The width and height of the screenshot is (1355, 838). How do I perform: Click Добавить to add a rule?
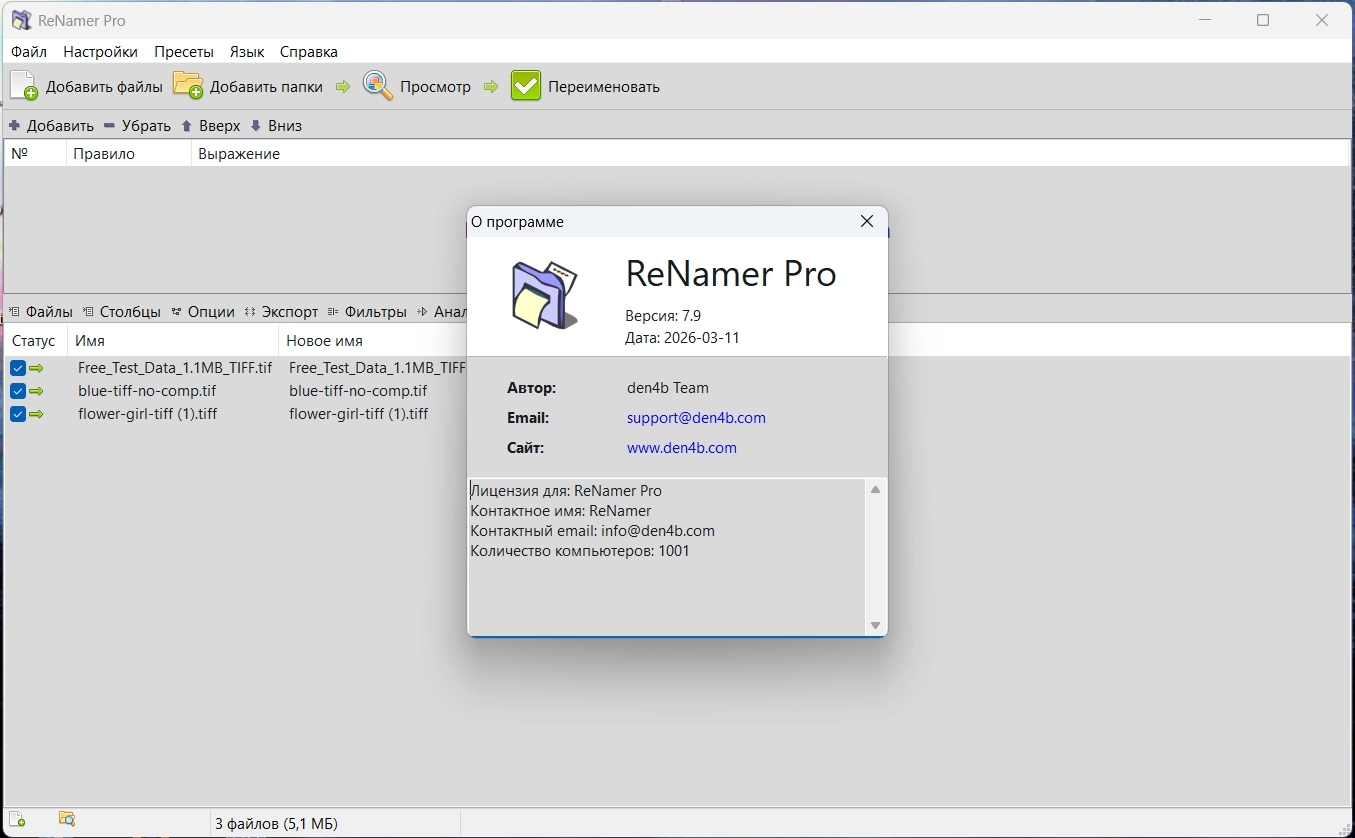tap(51, 126)
